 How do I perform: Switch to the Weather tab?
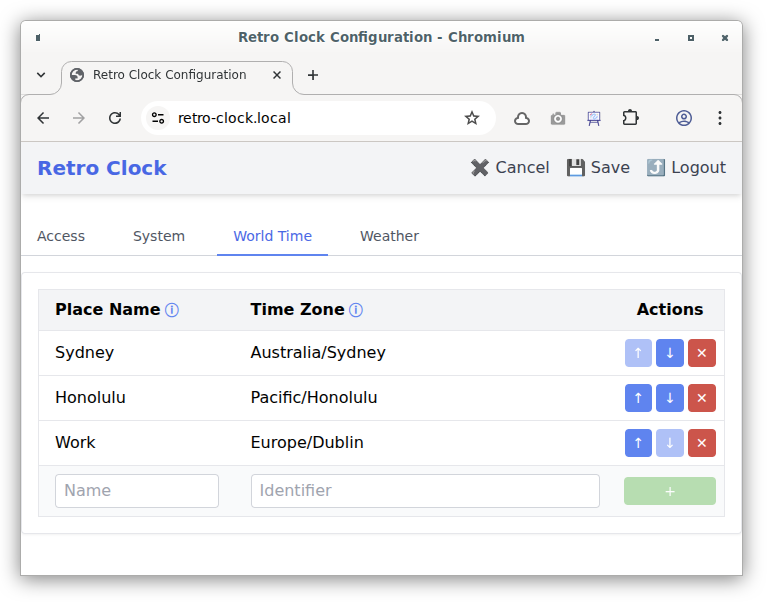click(389, 236)
